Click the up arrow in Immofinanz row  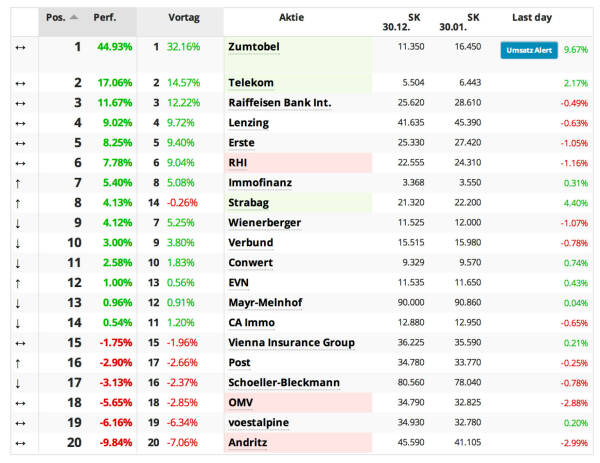tap(19, 182)
